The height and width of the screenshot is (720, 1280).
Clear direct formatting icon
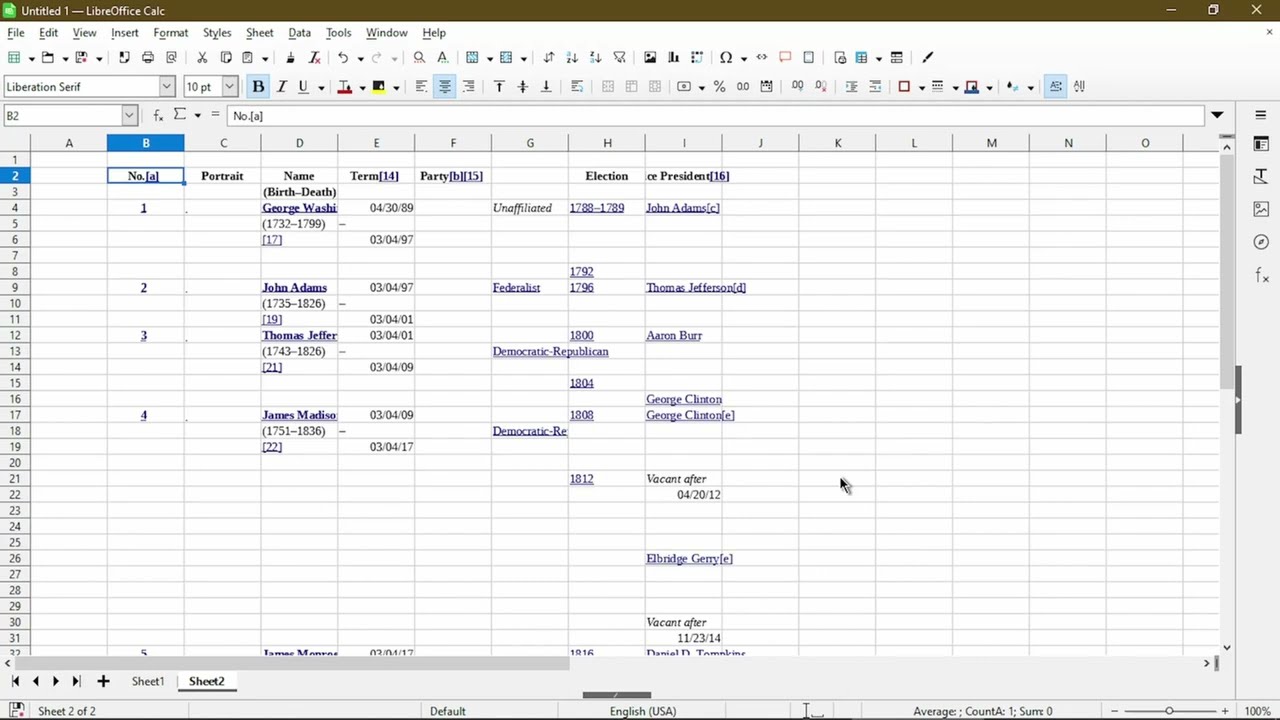[314, 57]
